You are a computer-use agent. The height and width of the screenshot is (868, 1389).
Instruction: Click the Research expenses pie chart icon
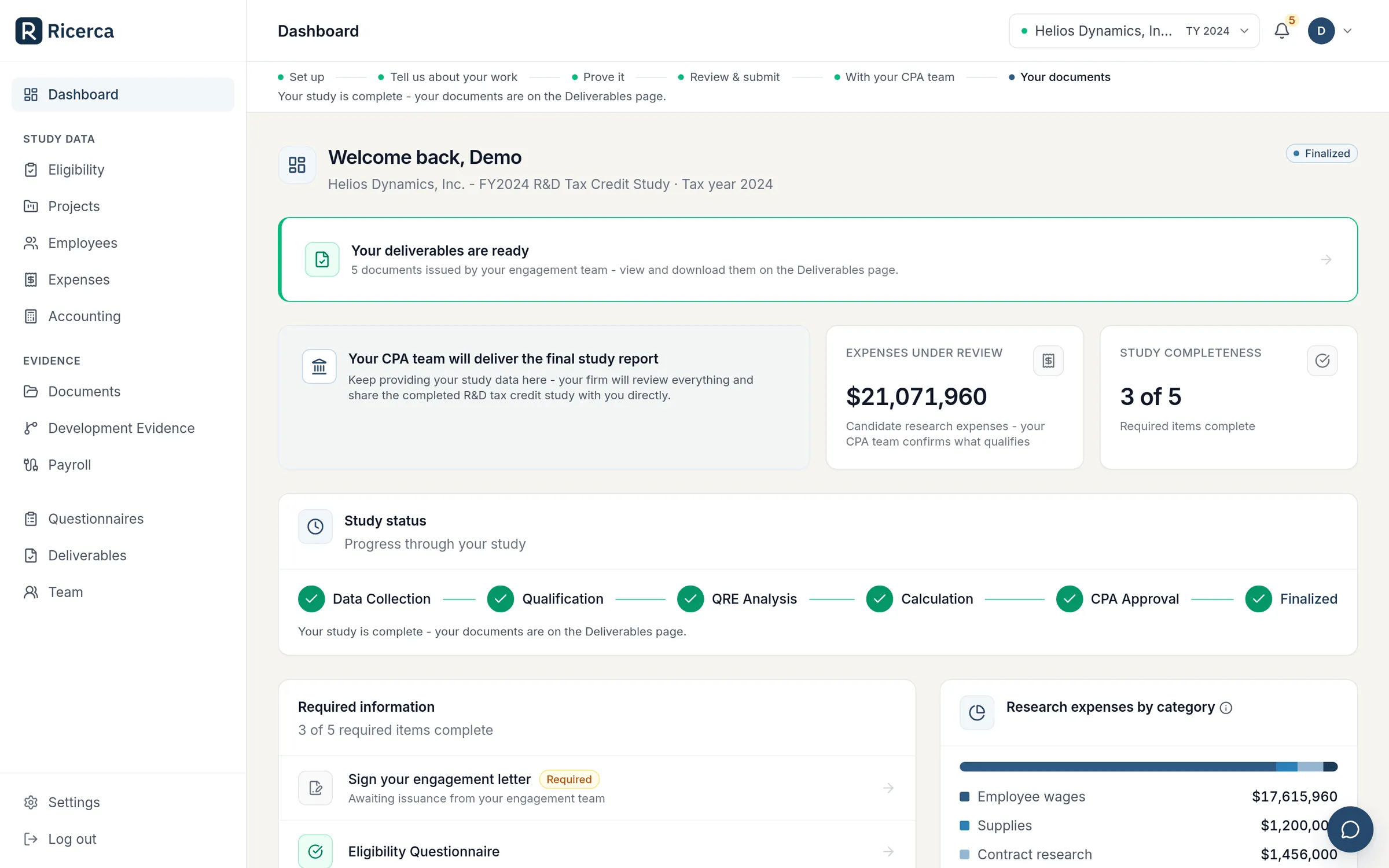click(977, 712)
